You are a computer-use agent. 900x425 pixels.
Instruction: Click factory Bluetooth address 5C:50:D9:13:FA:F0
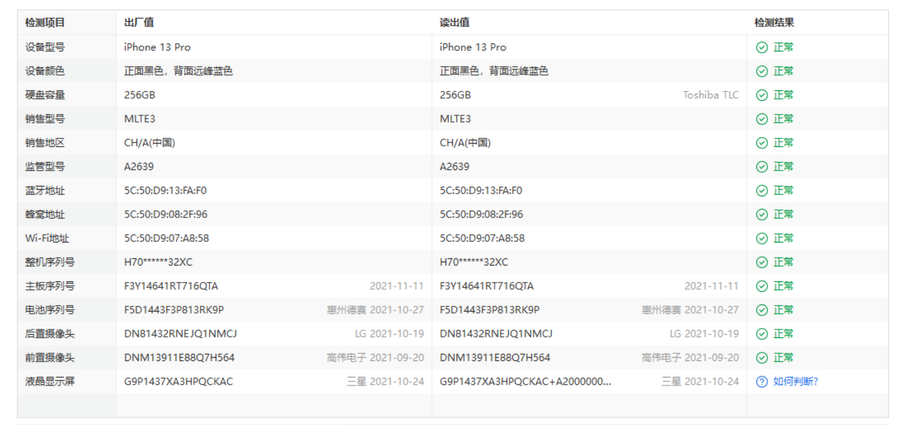(165, 191)
